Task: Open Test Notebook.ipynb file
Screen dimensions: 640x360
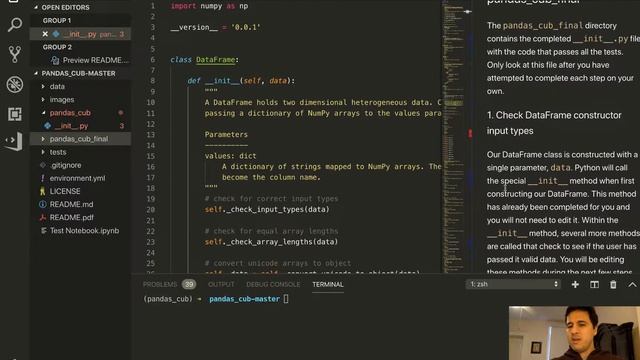Action: click(84, 231)
